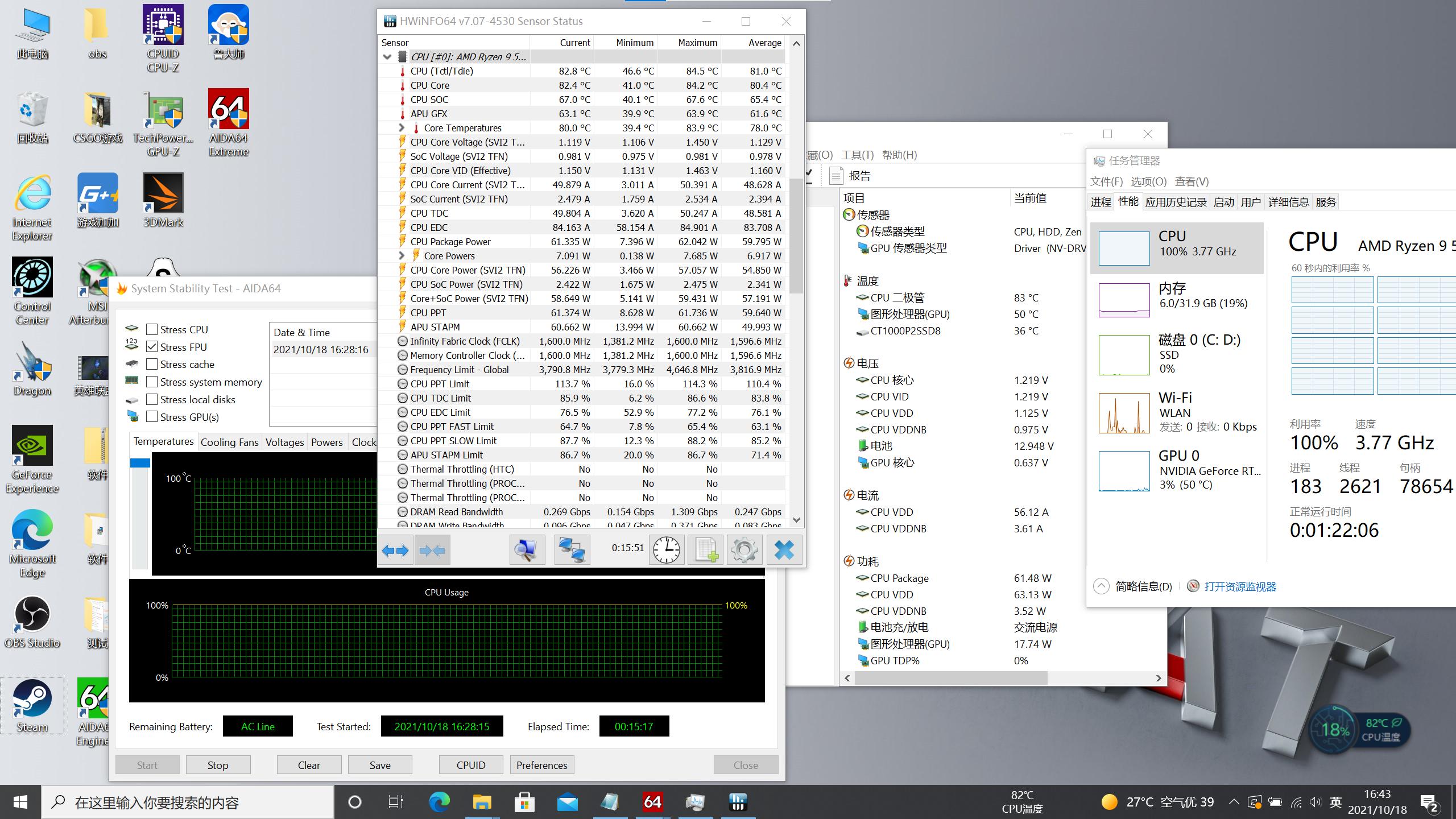Click HWiNFO log file add icon
Screen dimensions: 1456x819
click(705, 549)
